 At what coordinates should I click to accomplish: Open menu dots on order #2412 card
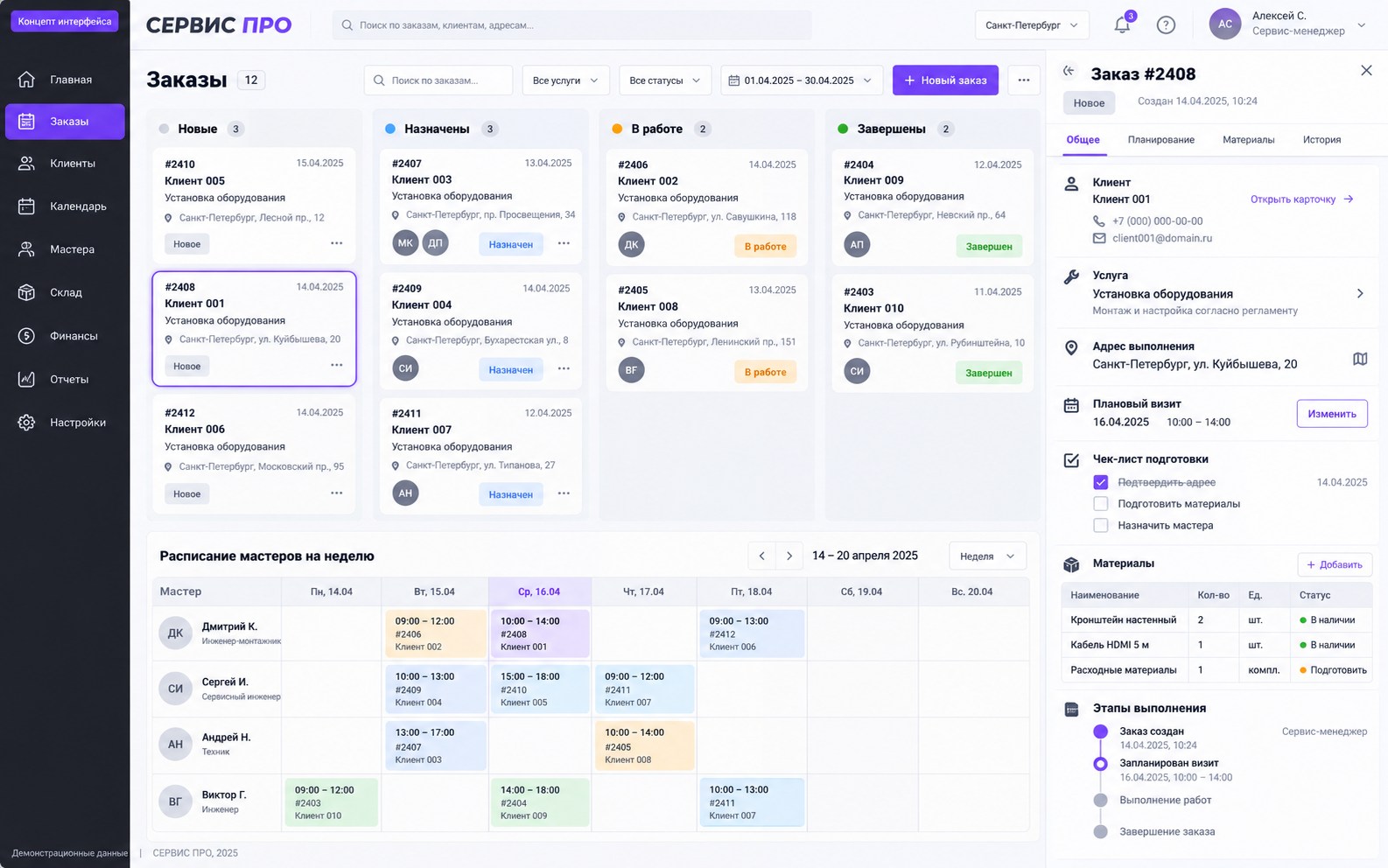point(337,493)
